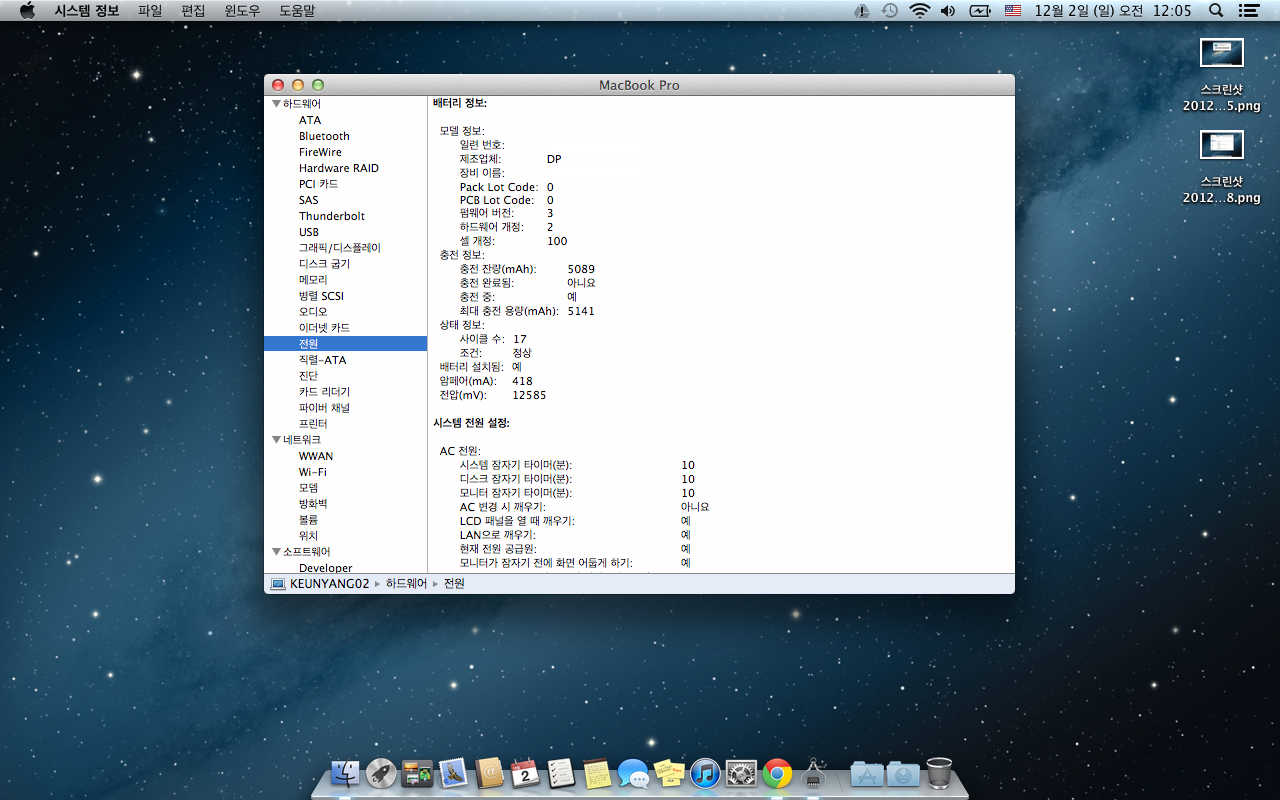The image size is (1280, 800).
Task: Select Bluetooth in the hardware list
Action: tap(324, 136)
